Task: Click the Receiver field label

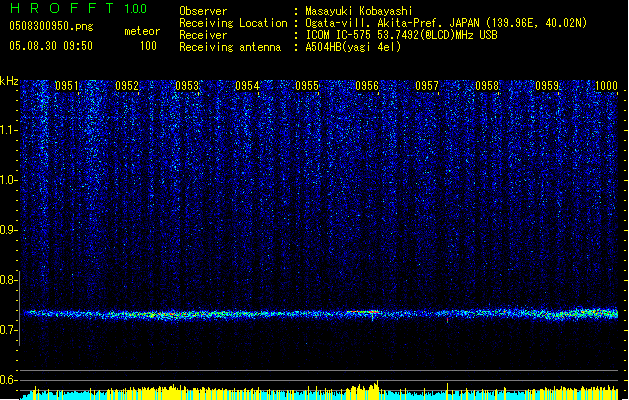Action: (x=203, y=35)
